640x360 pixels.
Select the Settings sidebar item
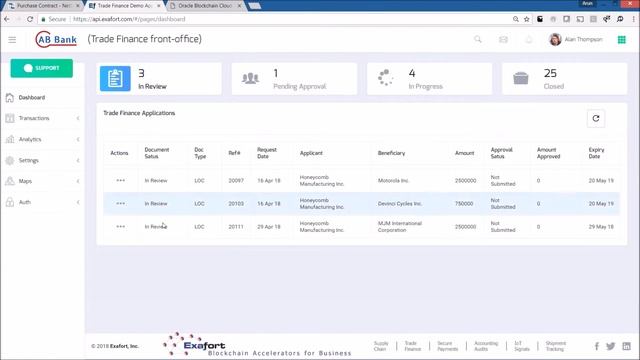29,160
